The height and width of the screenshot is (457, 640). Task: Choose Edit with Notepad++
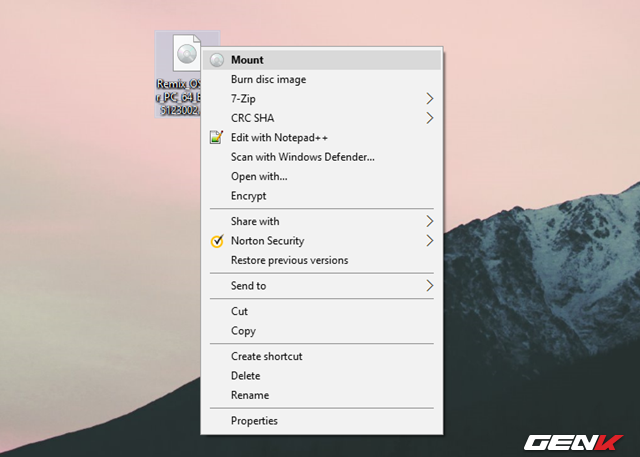click(322, 138)
